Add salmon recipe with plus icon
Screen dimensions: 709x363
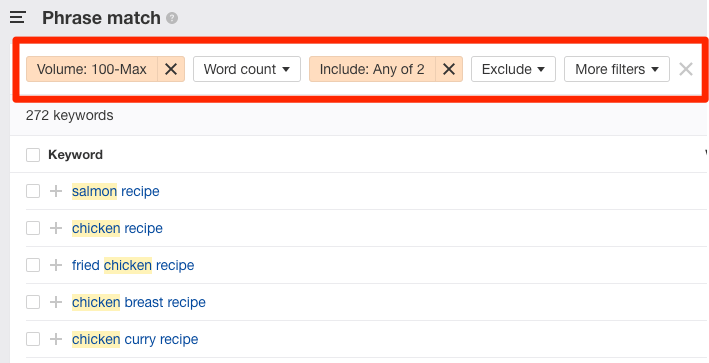click(56, 191)
